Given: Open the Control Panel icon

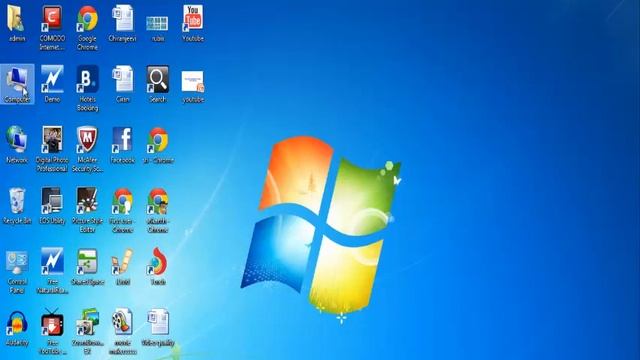Looking at the screenshot, I should tap(17, 262).
